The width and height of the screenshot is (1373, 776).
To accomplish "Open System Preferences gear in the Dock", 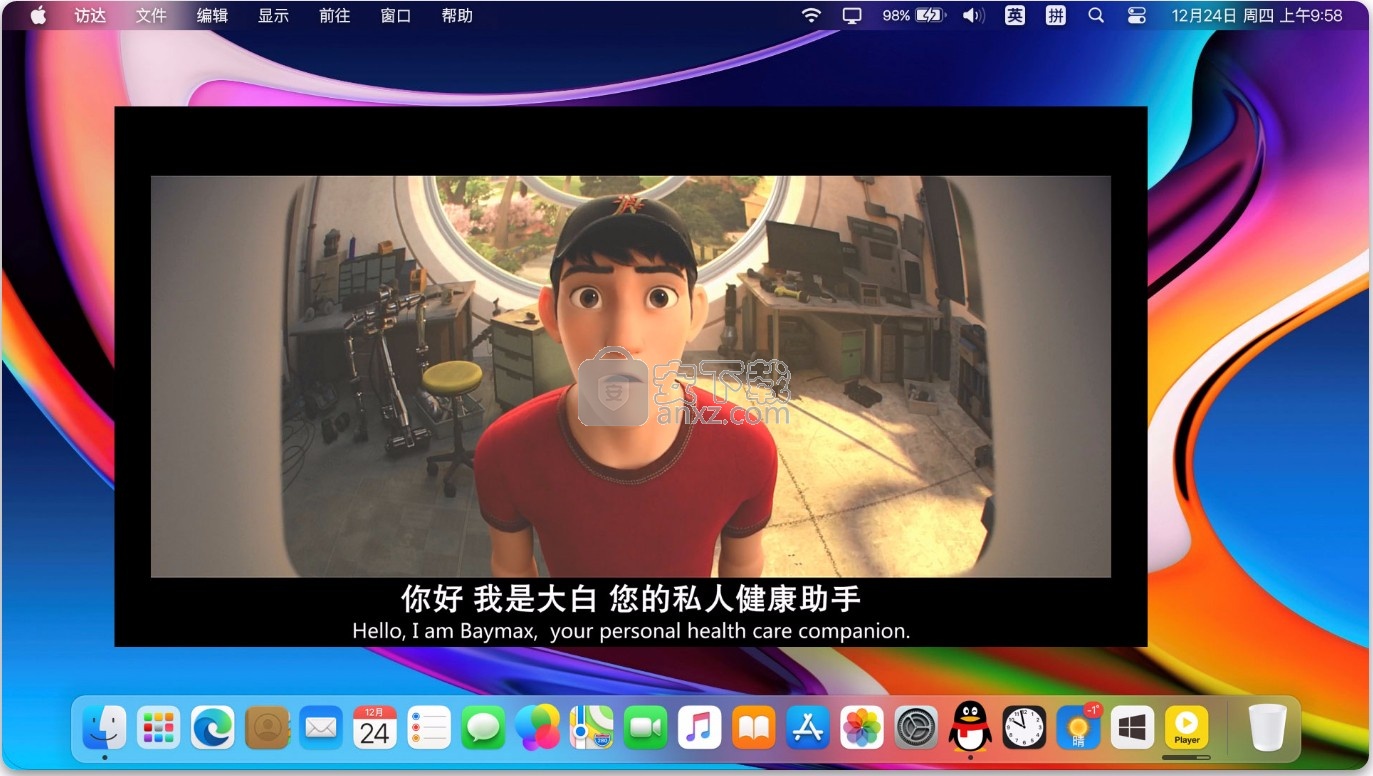I will [x=916, y=727].
